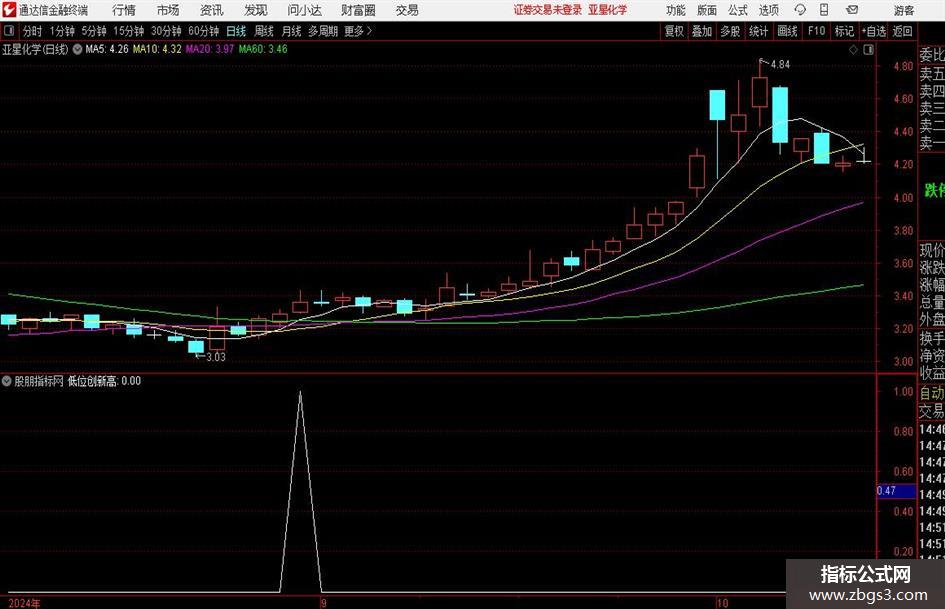The width and height of the screenshot is (945, 609).
Task: Open the 发现 menu
Action: (x=256, y=10)
